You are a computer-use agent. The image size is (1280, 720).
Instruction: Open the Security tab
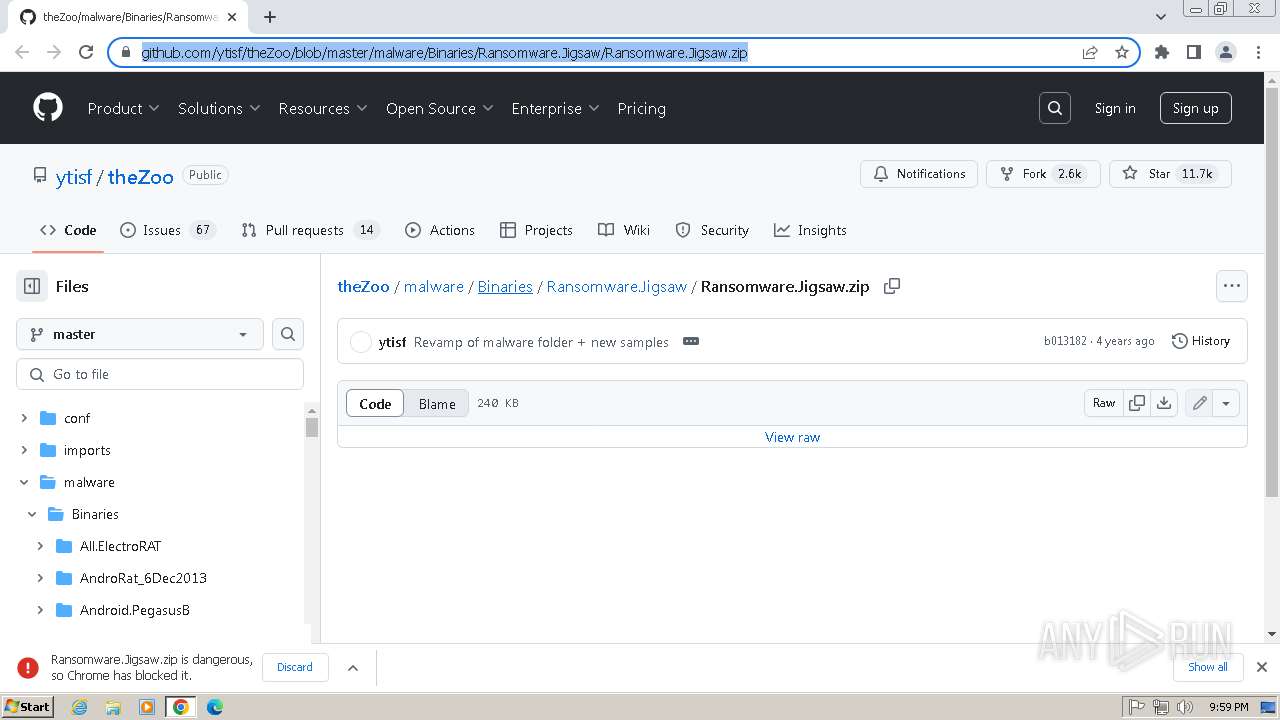pyautogui.click(x=712, y=230)
